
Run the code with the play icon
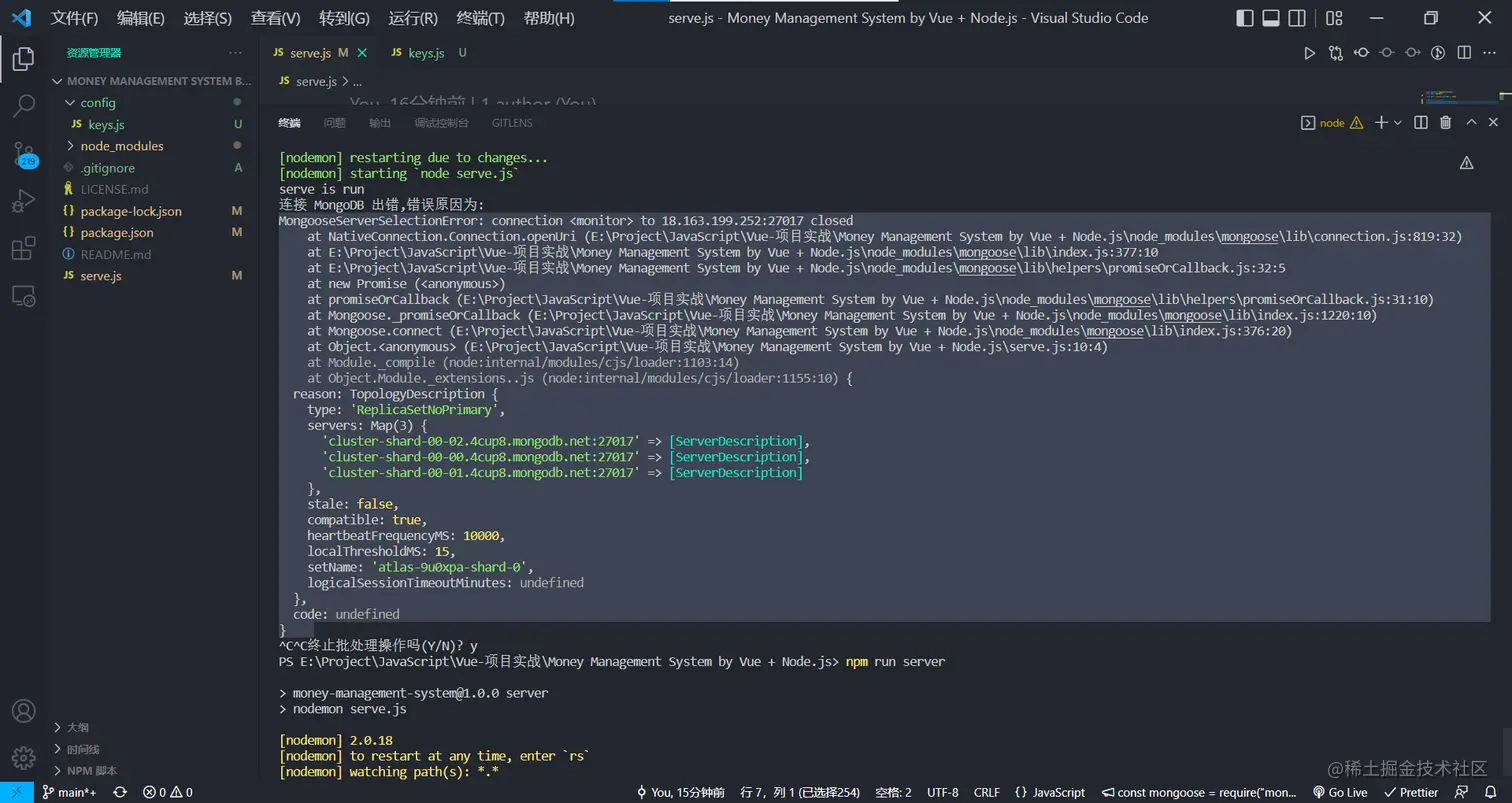click(1310, 53)
